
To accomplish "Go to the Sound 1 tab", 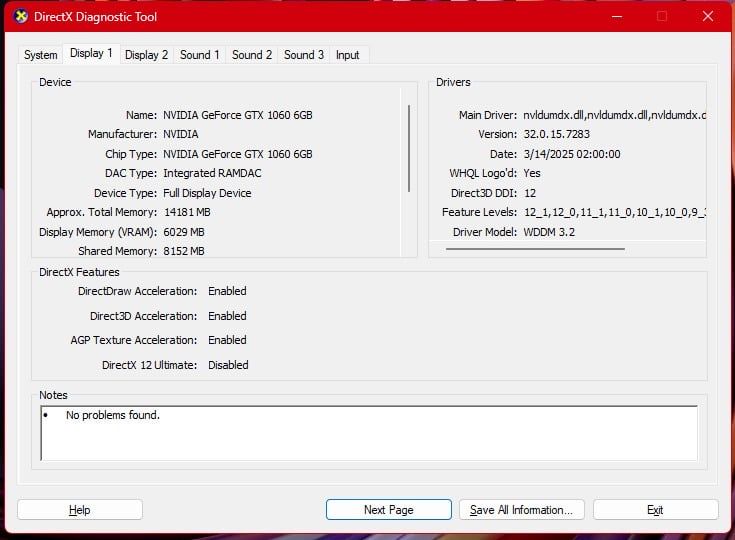I will [200, 55].
